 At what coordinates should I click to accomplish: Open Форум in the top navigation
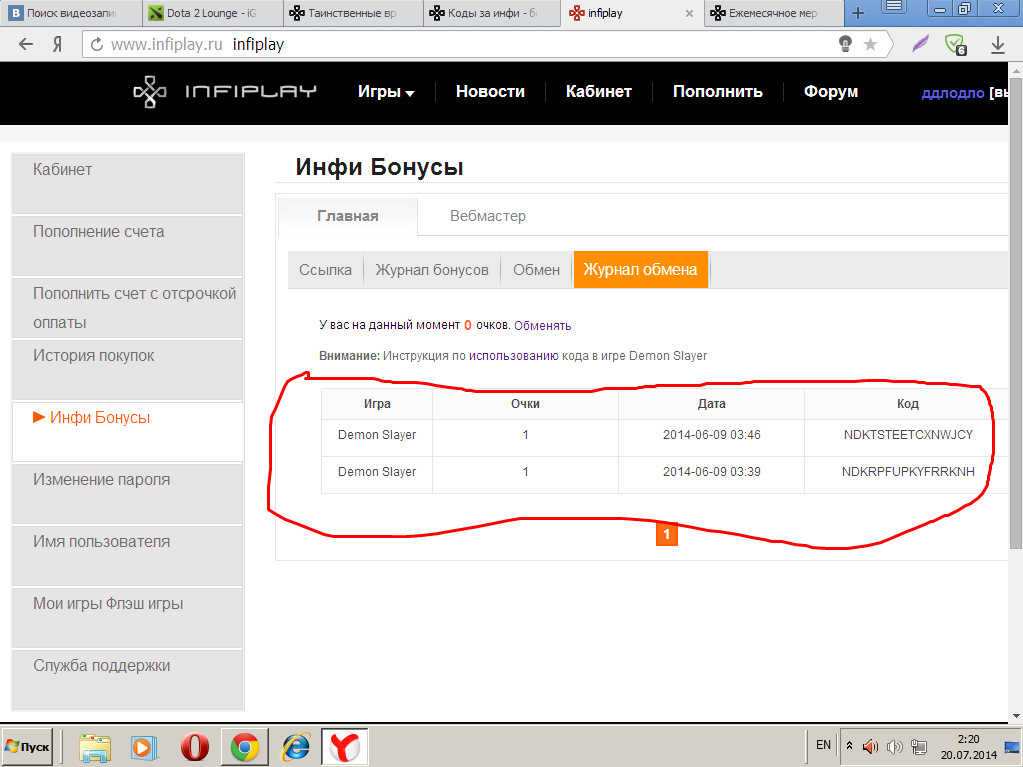pyautogui.click(x=831, y=91)
